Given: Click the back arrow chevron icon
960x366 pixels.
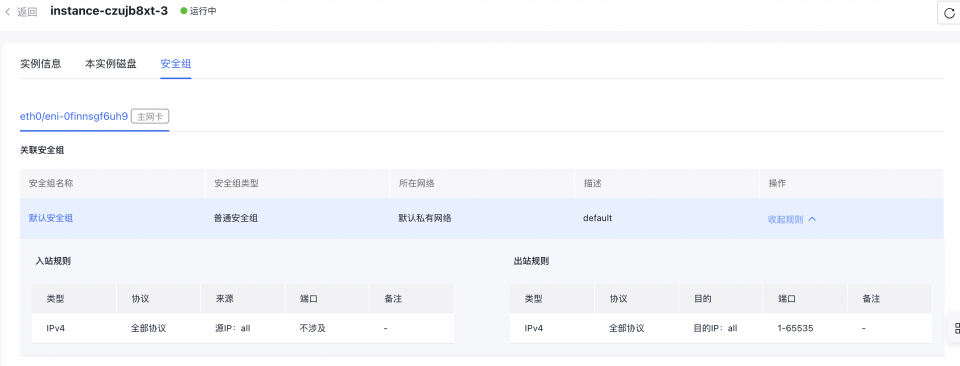Looking at the screenshot, I should [x=7, y=12].
